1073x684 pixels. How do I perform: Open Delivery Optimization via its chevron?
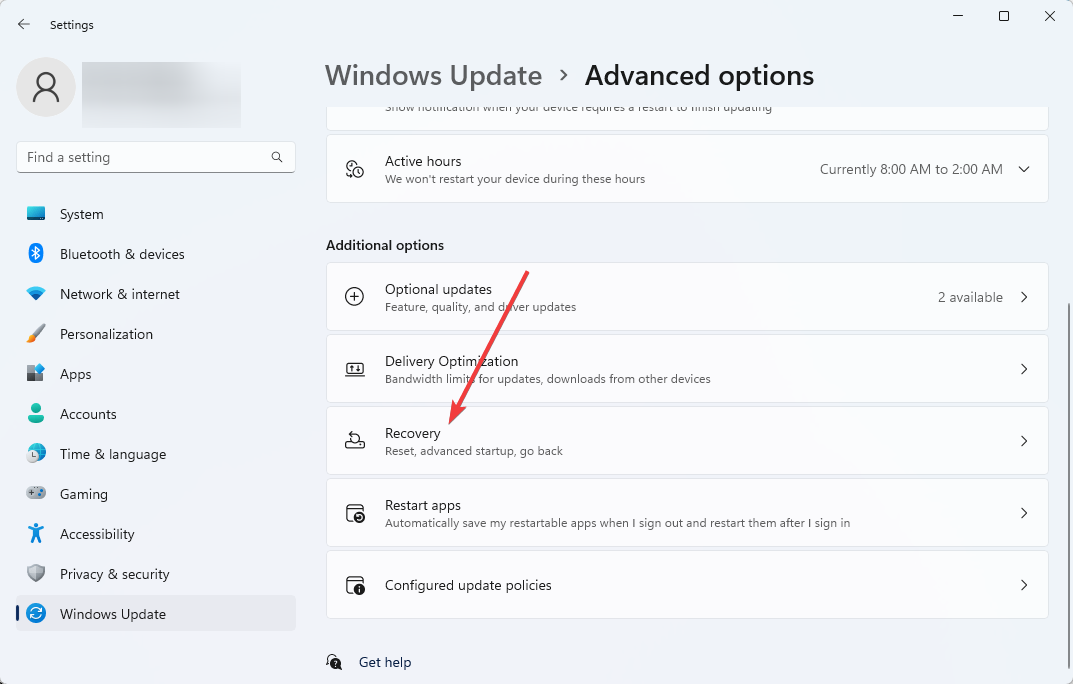1024,369
